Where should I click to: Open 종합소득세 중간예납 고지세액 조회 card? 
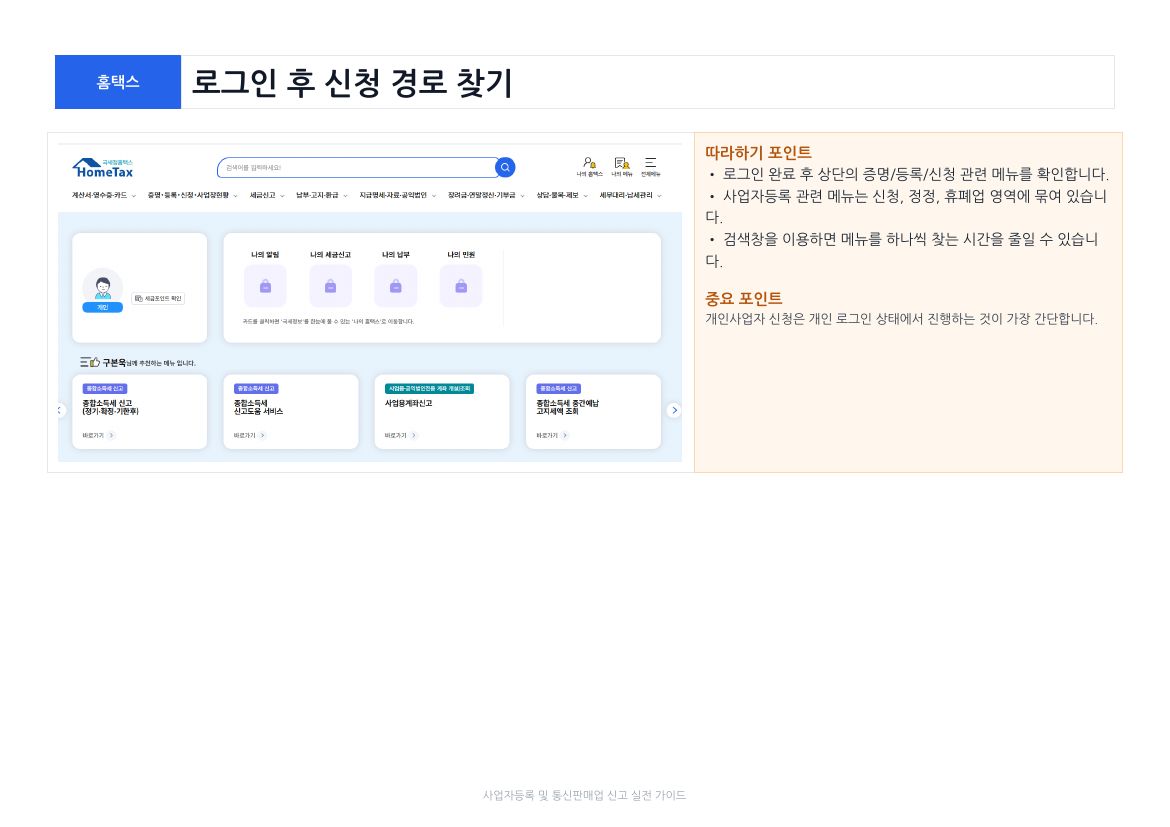pos(593,411)
